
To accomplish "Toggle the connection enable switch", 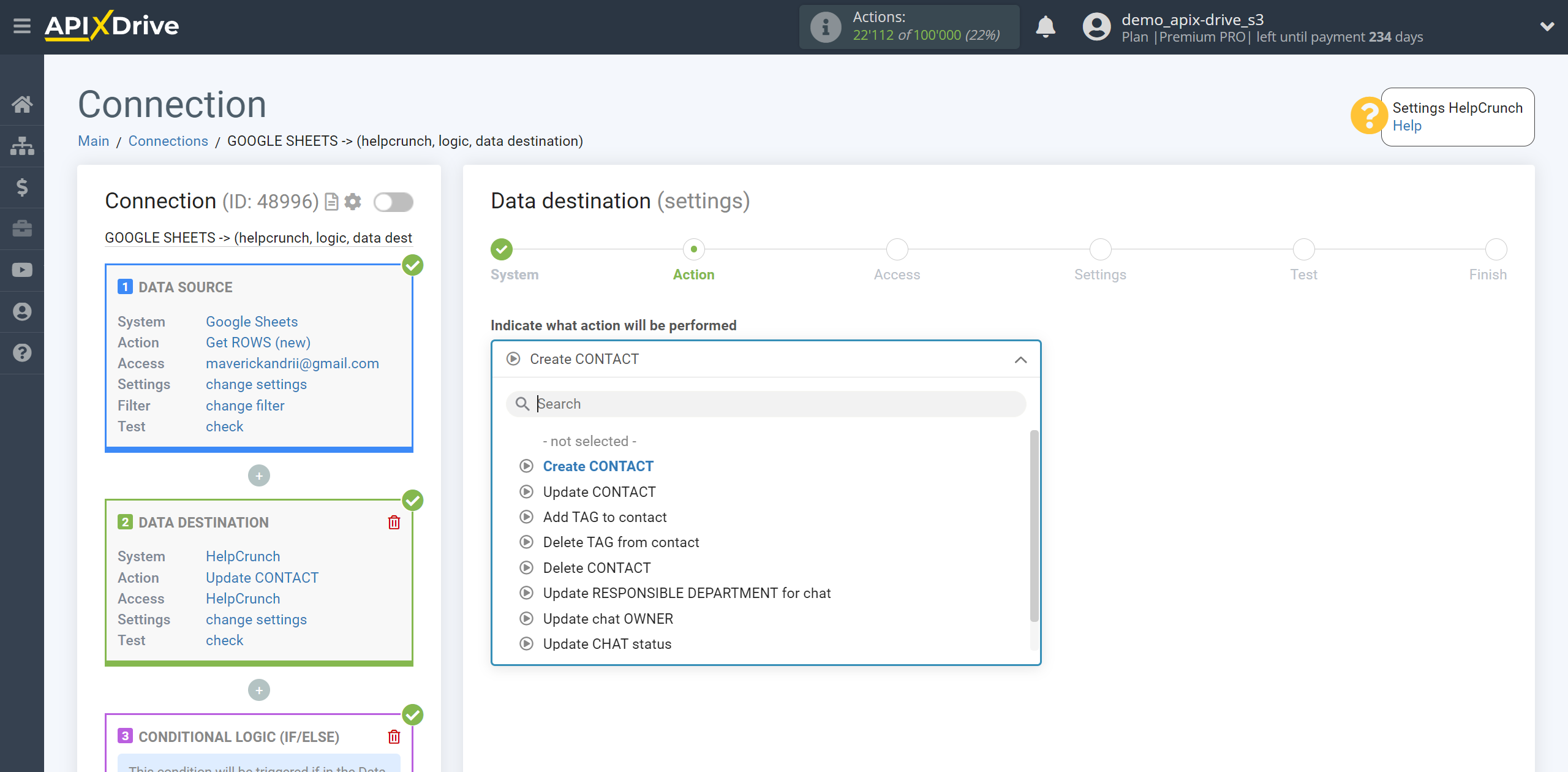I will pos(393,202).
